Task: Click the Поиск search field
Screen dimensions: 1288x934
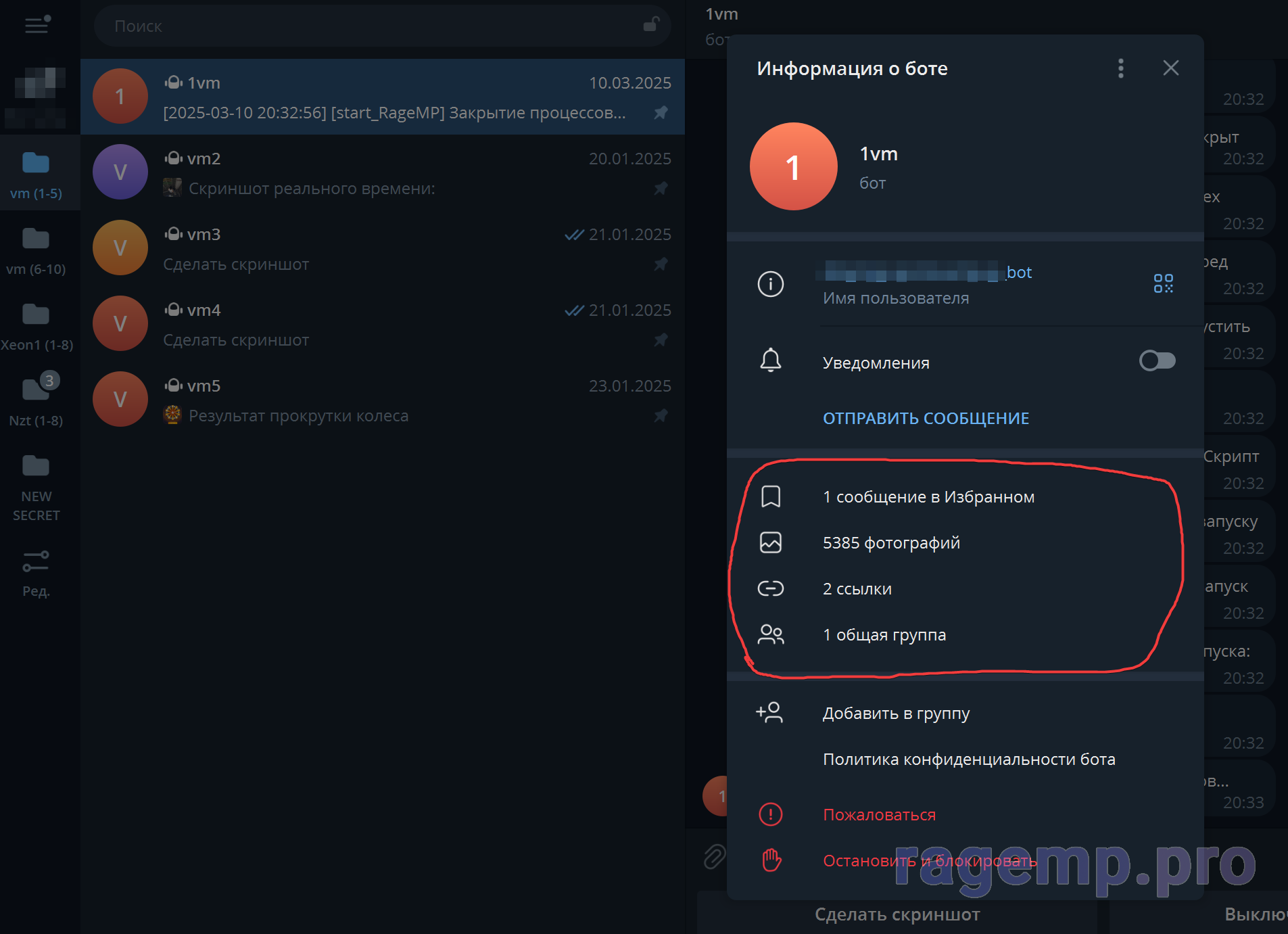Action: (x=365, y=26)
